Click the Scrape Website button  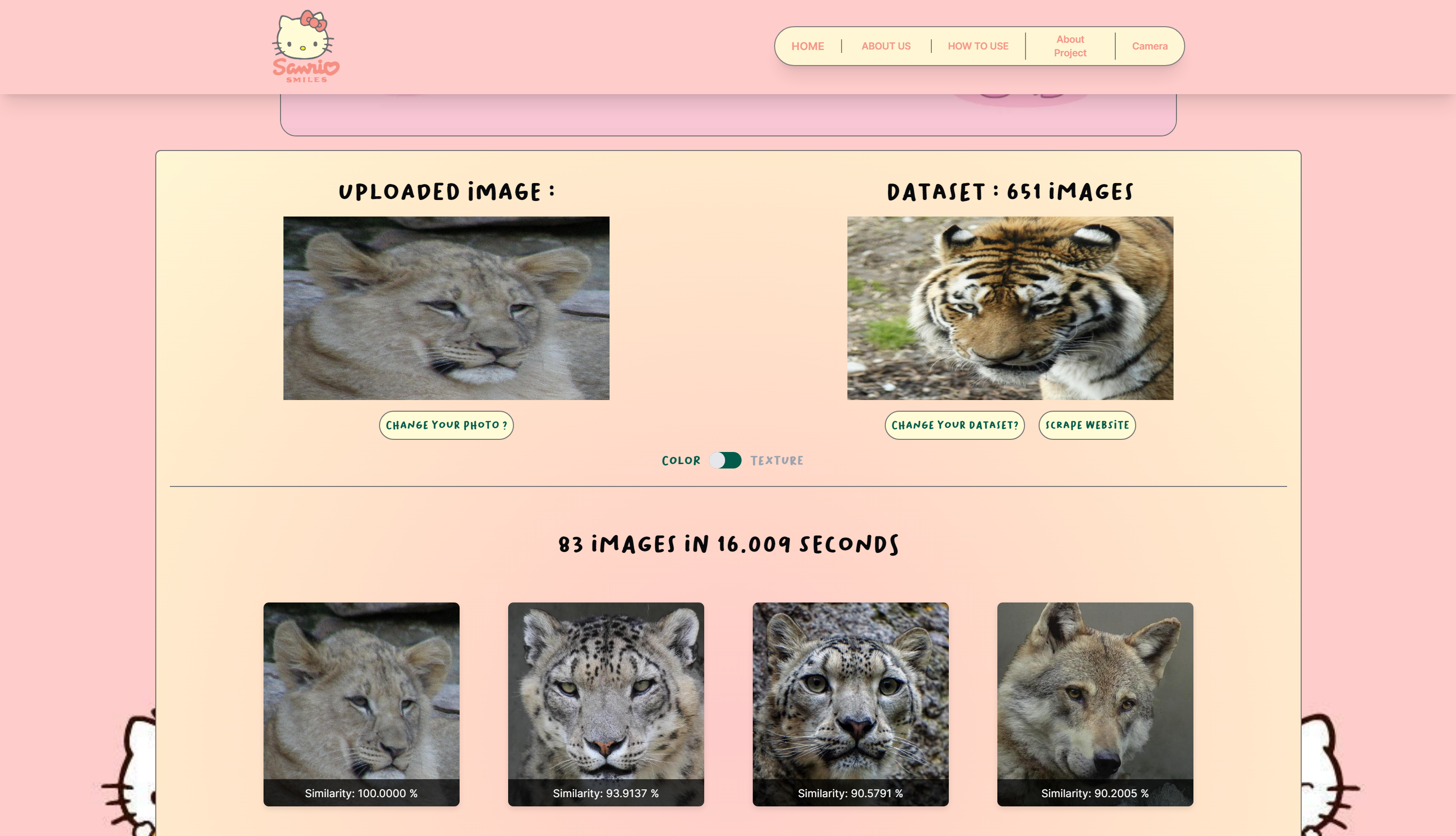coord(1086,425)
